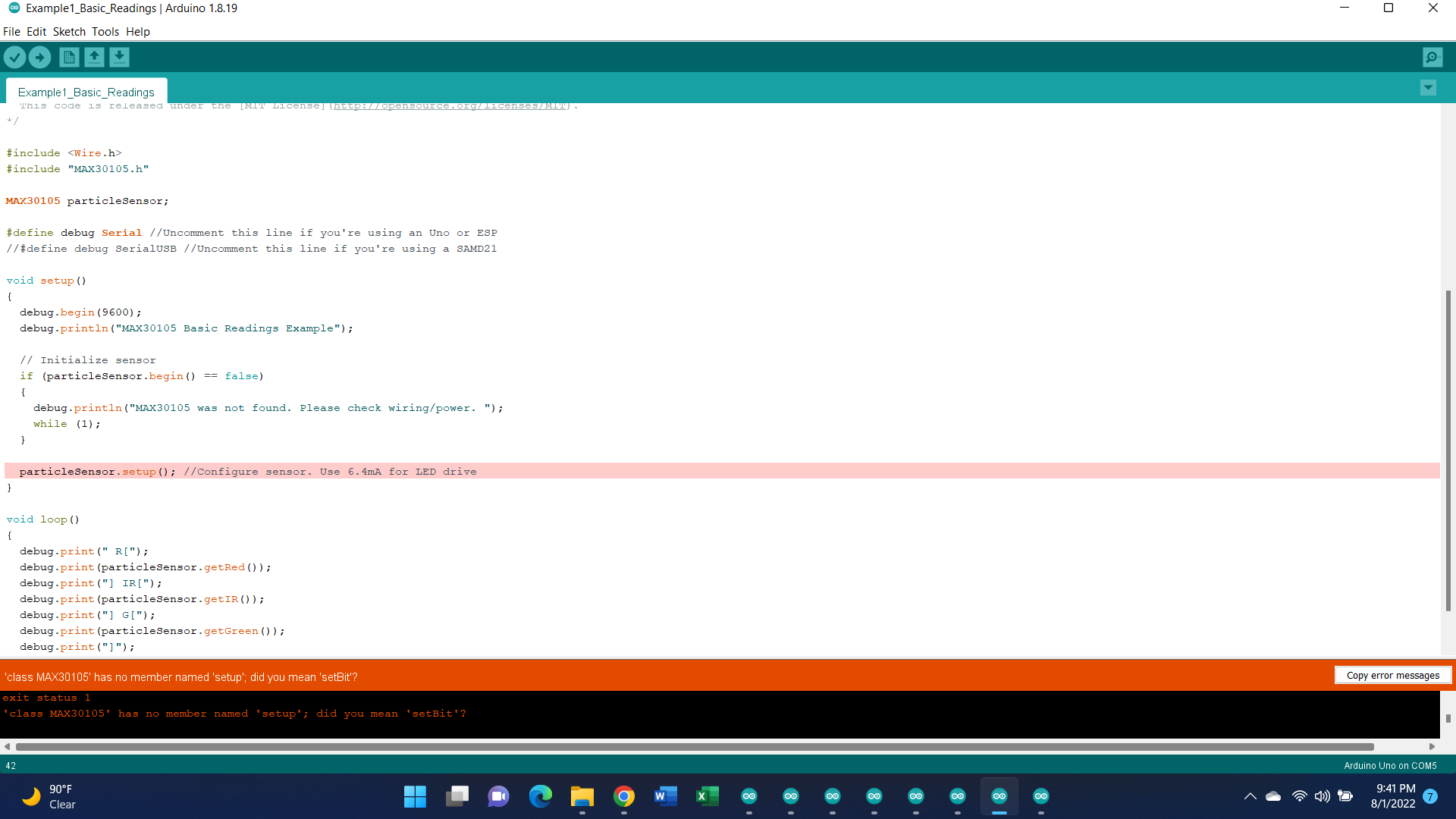Open the Windows Start menu
The width and height of the screenshot is (1456, 819).
click(x=415, y=796)
